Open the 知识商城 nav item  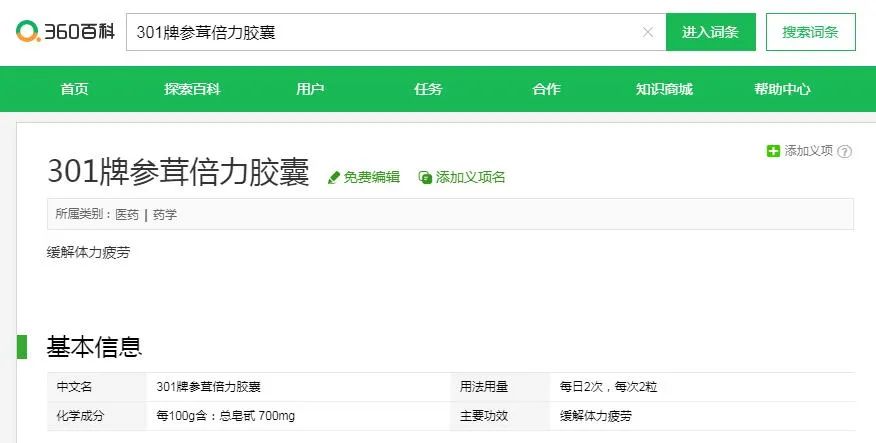[664, 89]
